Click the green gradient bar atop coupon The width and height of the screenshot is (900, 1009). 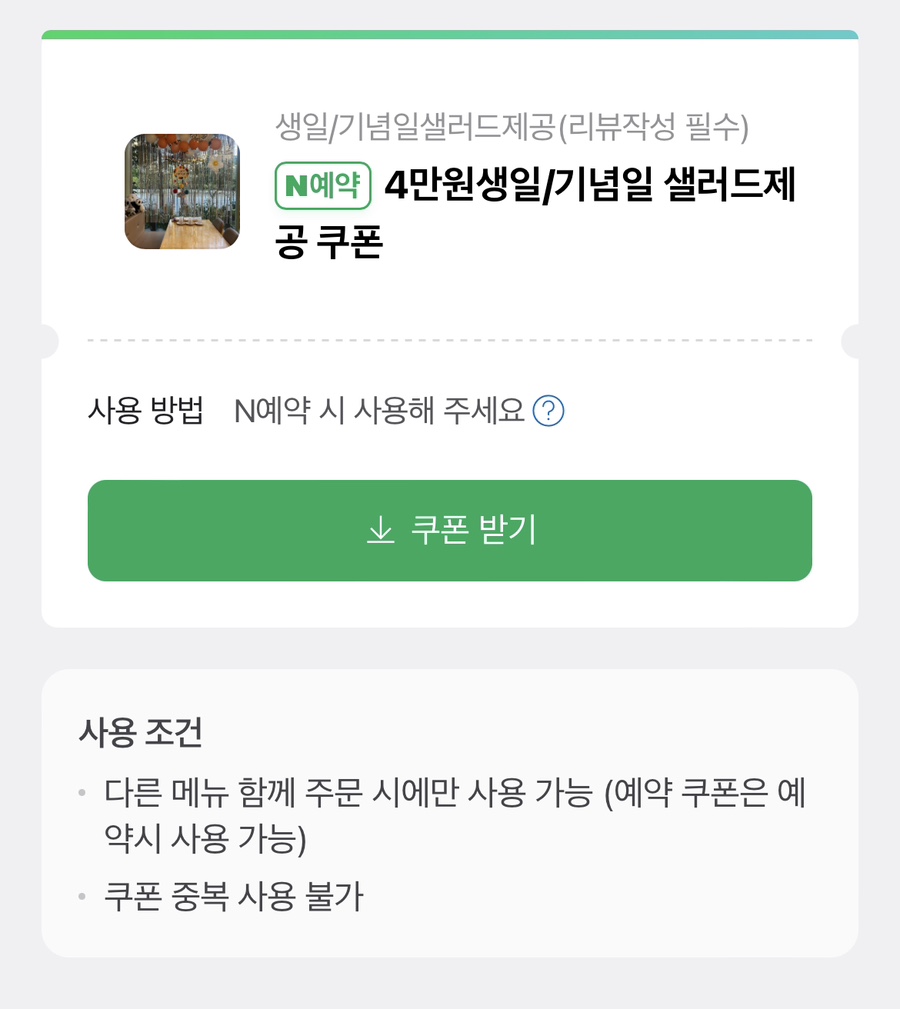click(x=450, y=35)
